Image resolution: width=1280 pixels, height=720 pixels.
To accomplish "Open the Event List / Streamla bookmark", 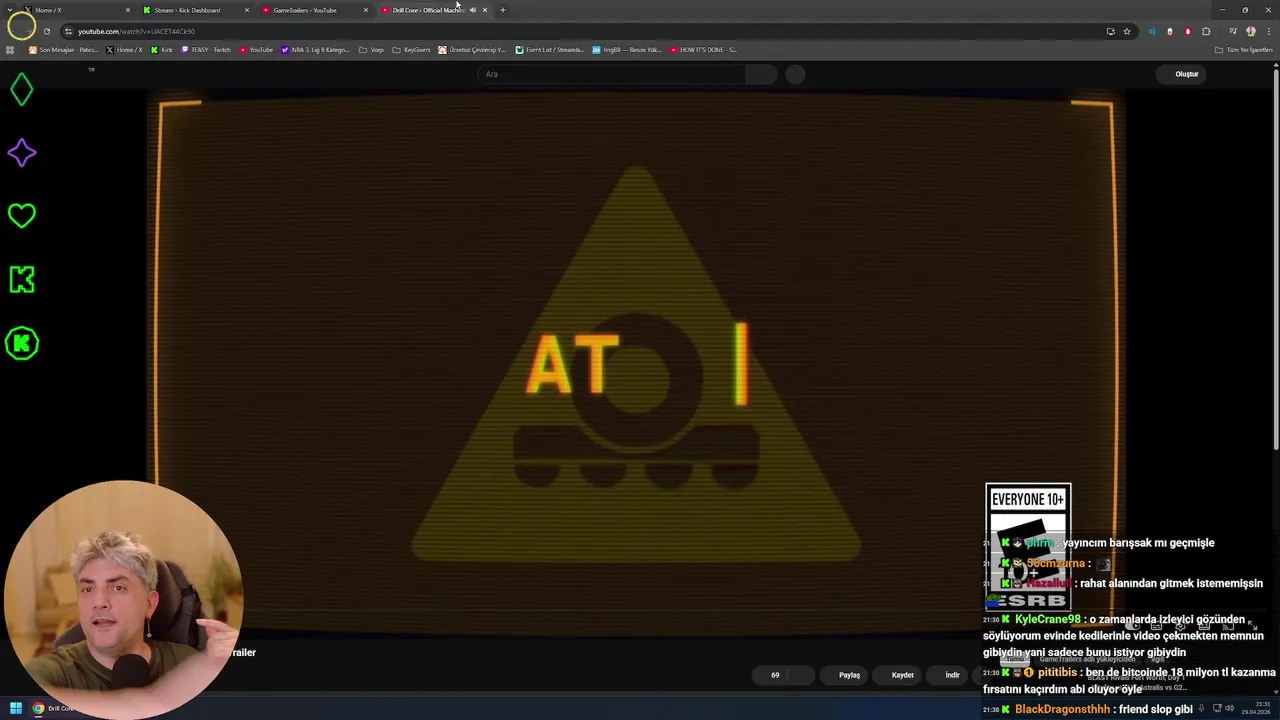I will coord(550,49).
